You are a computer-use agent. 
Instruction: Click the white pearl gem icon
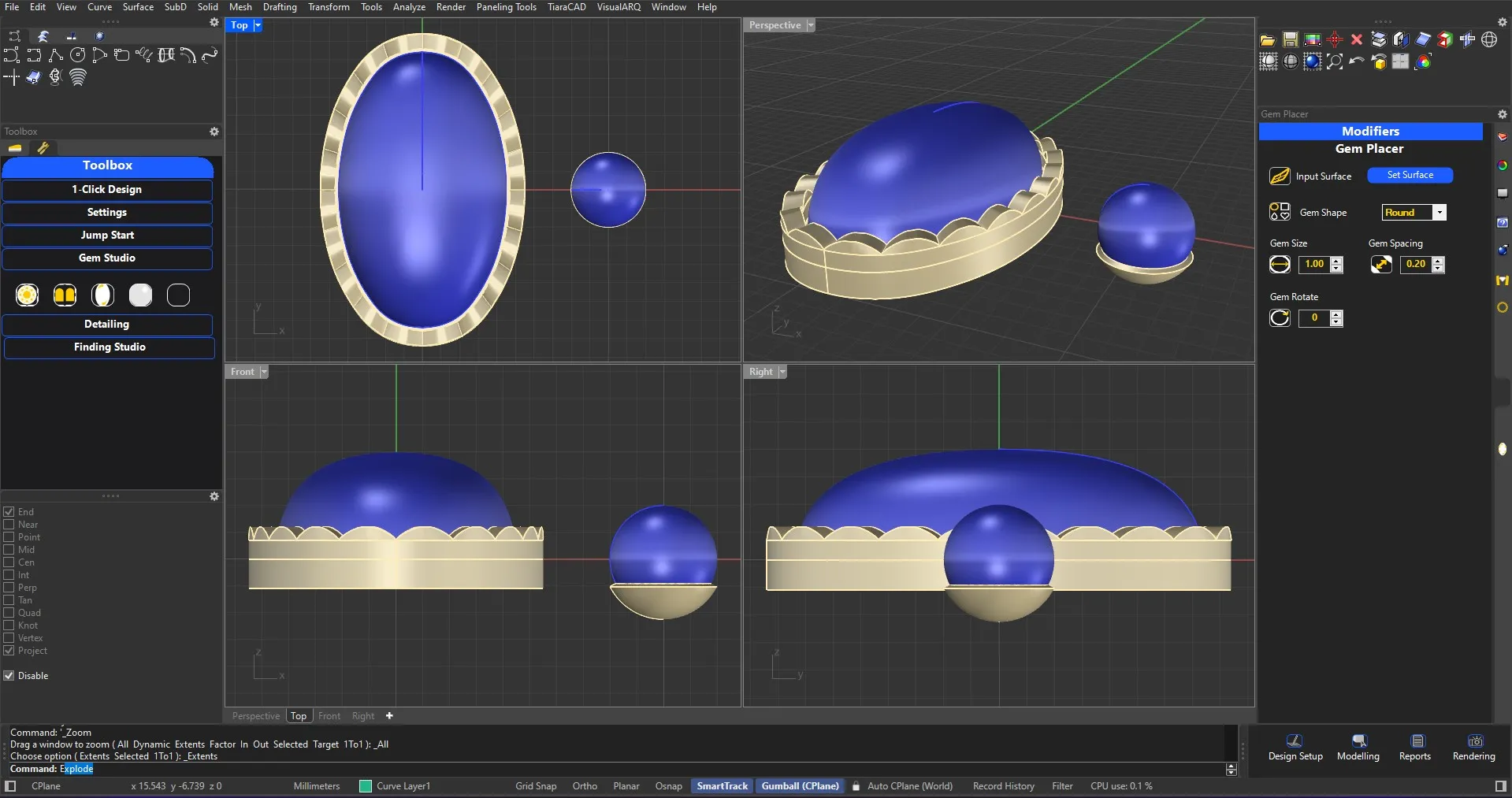pos(140,295)
